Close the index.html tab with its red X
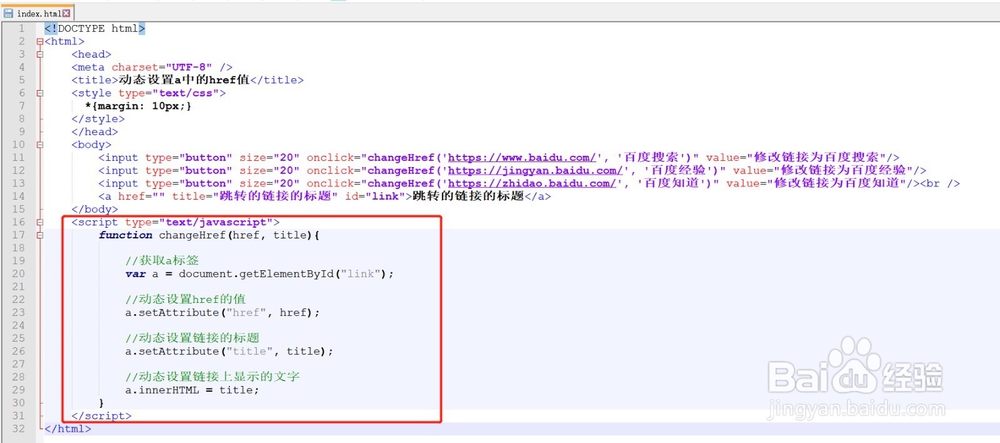This screenshot has height=443, width=1000. tap(67, 13)
